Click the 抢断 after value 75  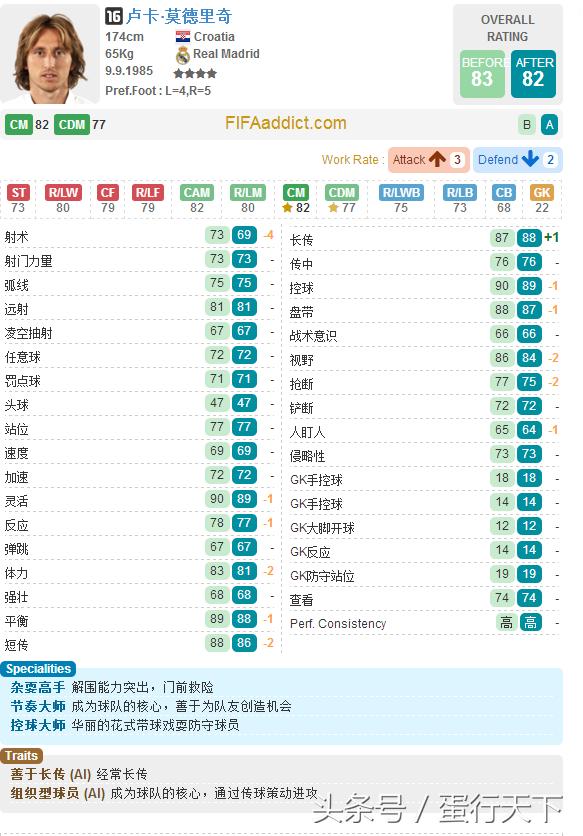[x=529, y=381]
